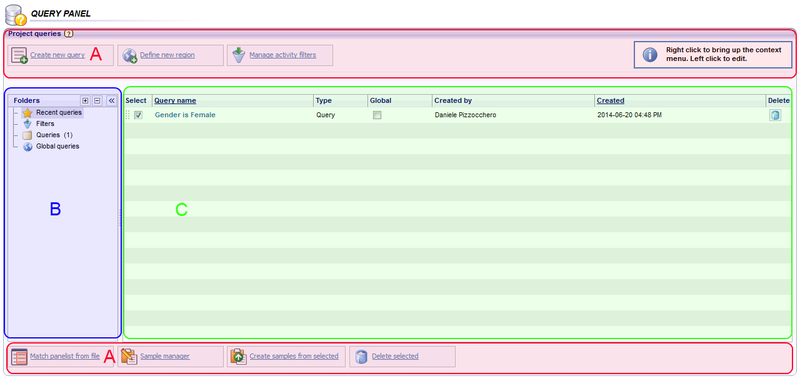Click the Query Panel database icon
Screen dimensions: 800x383
pos(15,14)
